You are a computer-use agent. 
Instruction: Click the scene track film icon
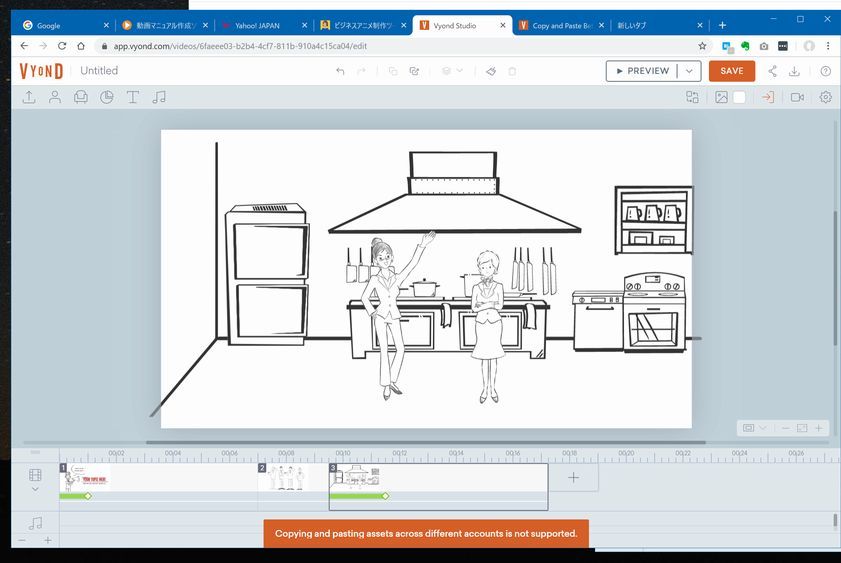(x=35, y=475)
